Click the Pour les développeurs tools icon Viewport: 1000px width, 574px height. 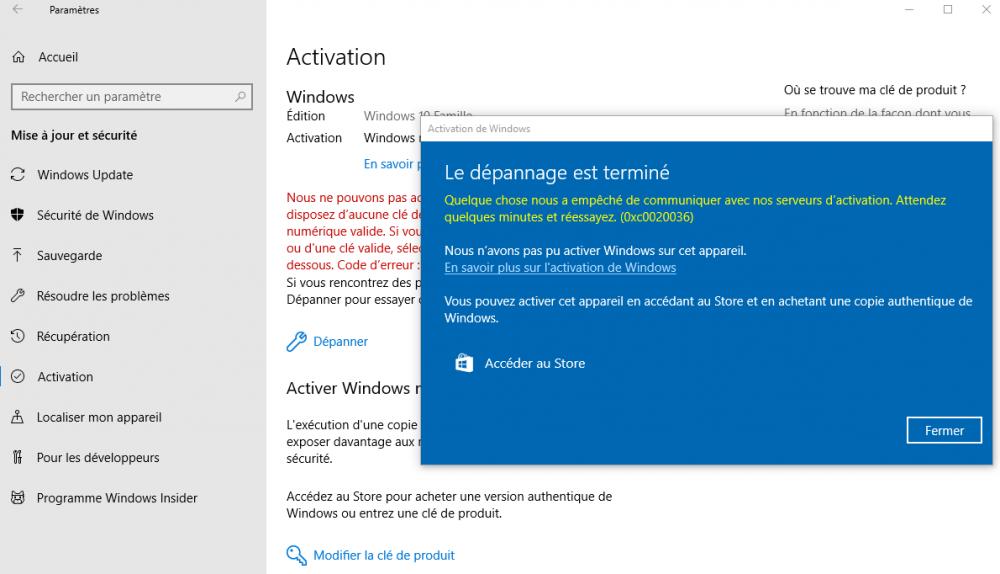[17, 457]
